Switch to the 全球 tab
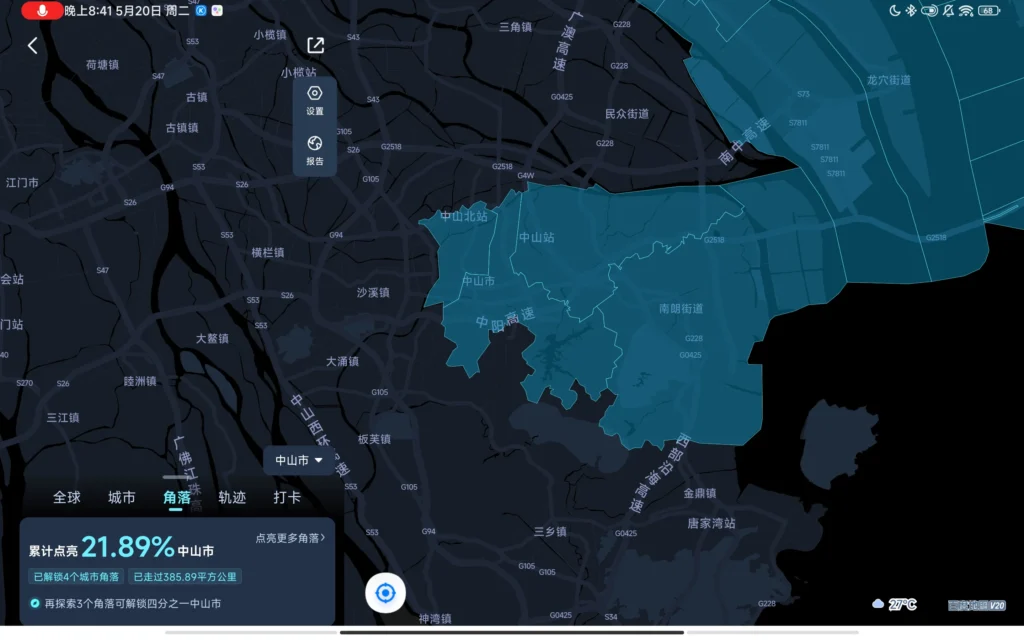The width and height of the screenshot is (1024, 640). click(67, 497)
